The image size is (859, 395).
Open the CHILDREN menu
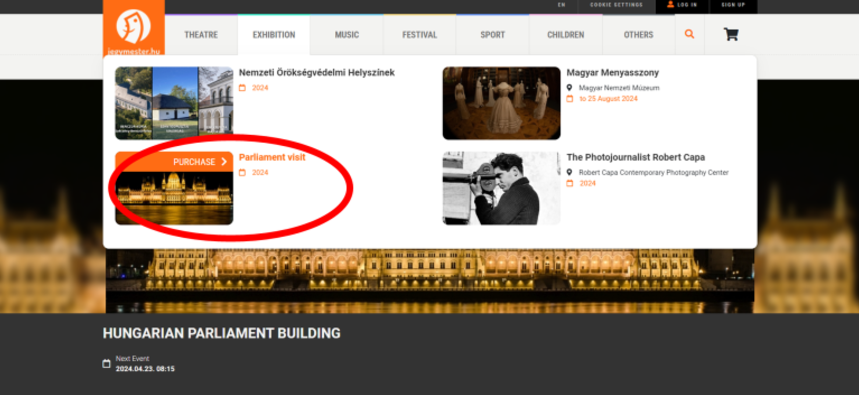click(565, 35)
